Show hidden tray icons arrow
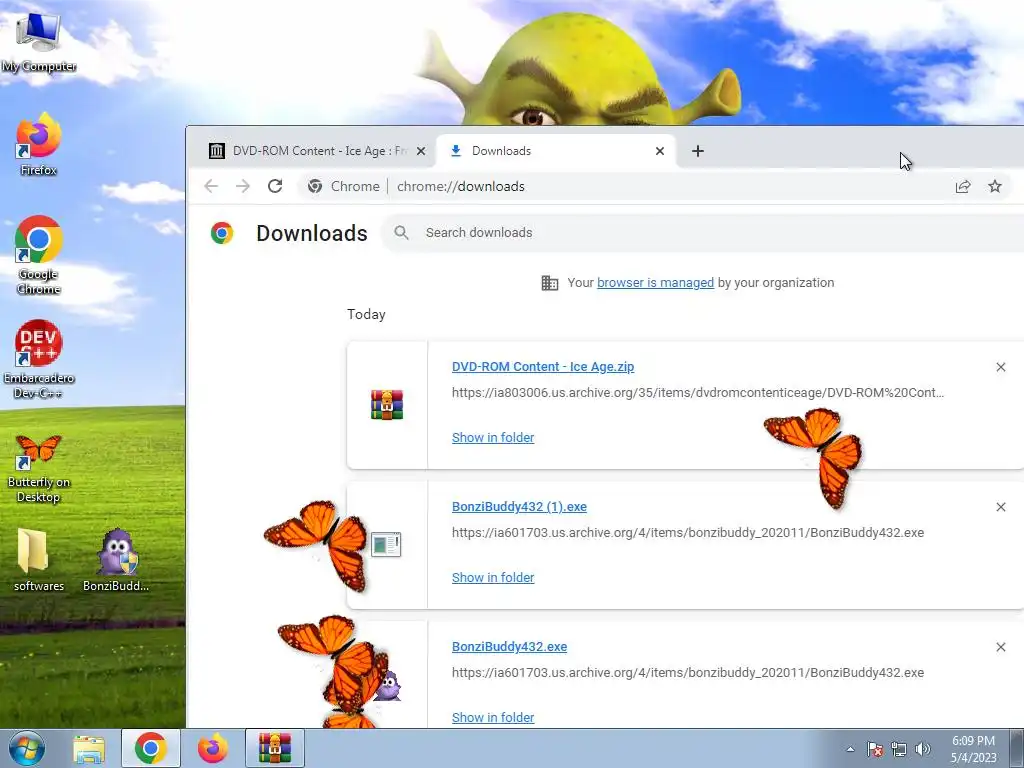This screenshot has height=768, width=1024. 850,749
